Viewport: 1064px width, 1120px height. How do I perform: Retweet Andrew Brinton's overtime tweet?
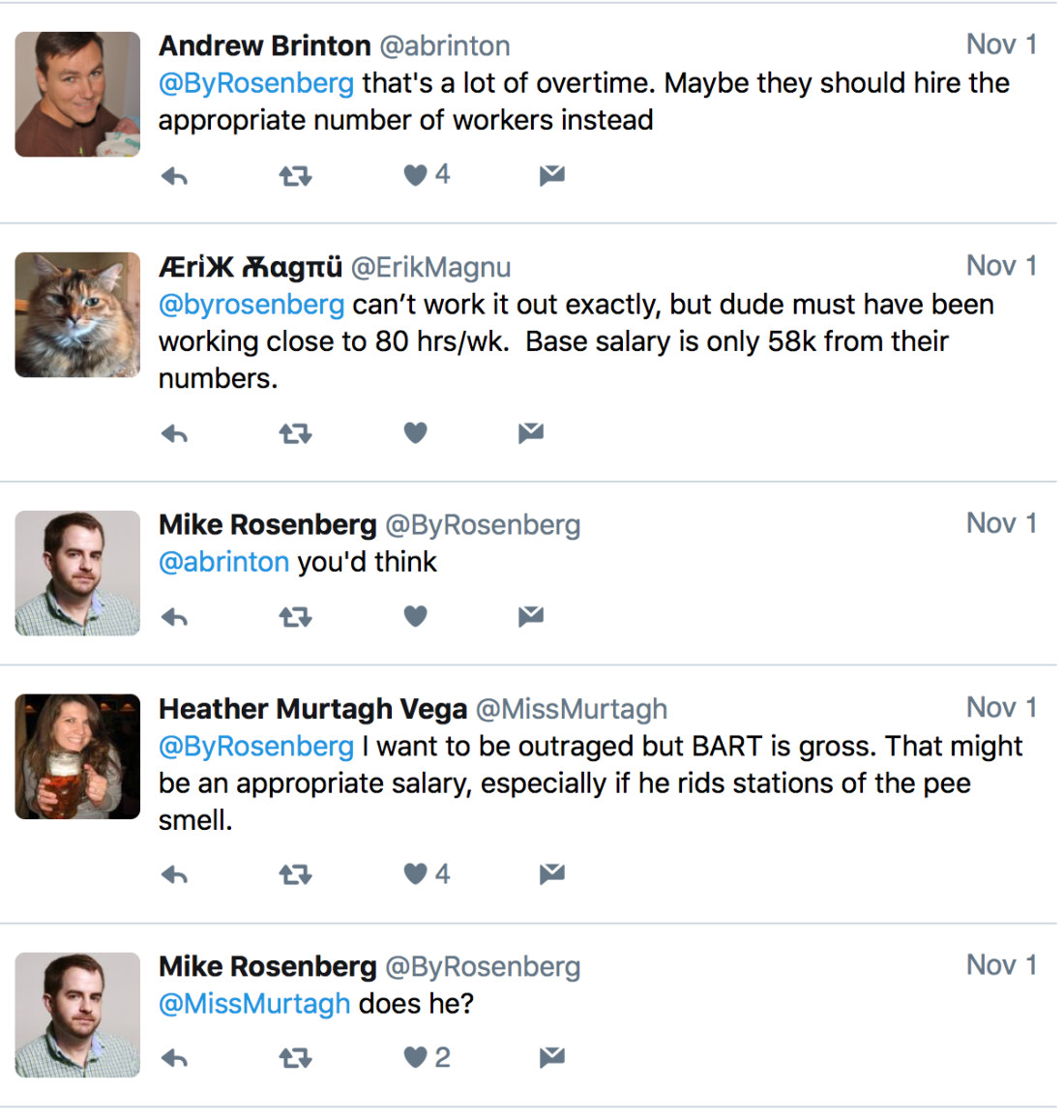[x=295, y=176]
